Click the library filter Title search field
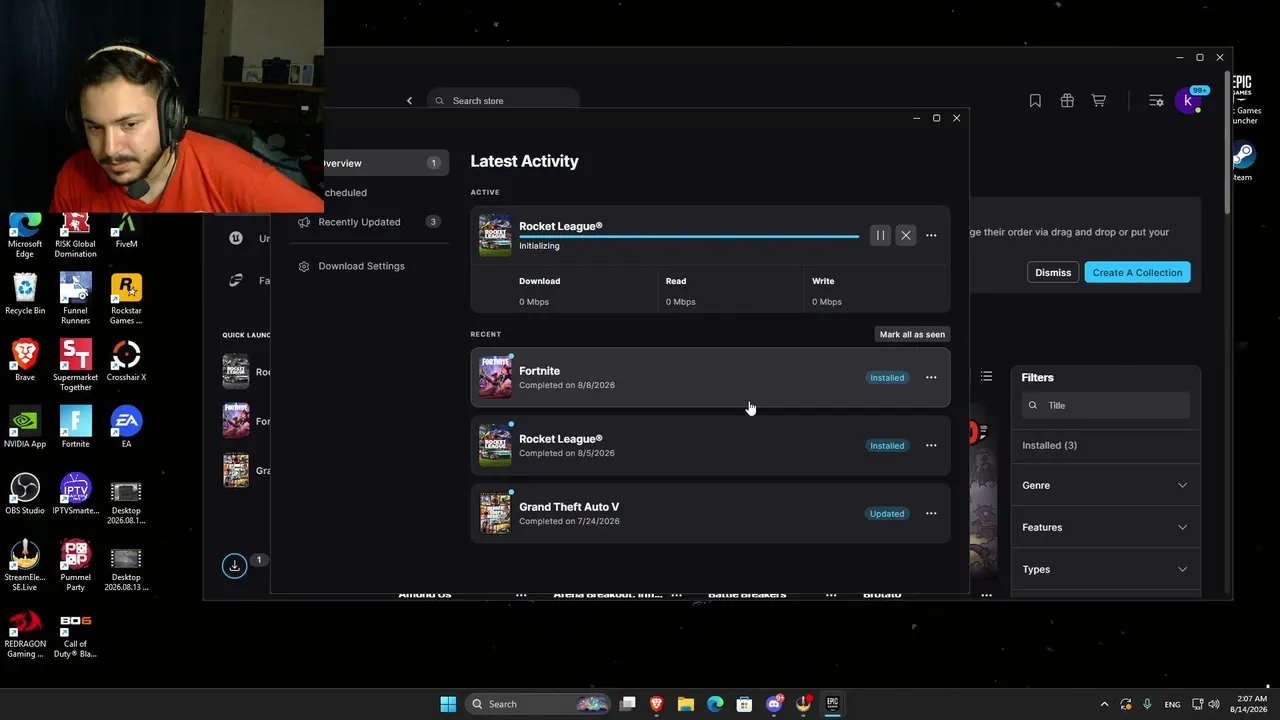 coord(1106,405)
